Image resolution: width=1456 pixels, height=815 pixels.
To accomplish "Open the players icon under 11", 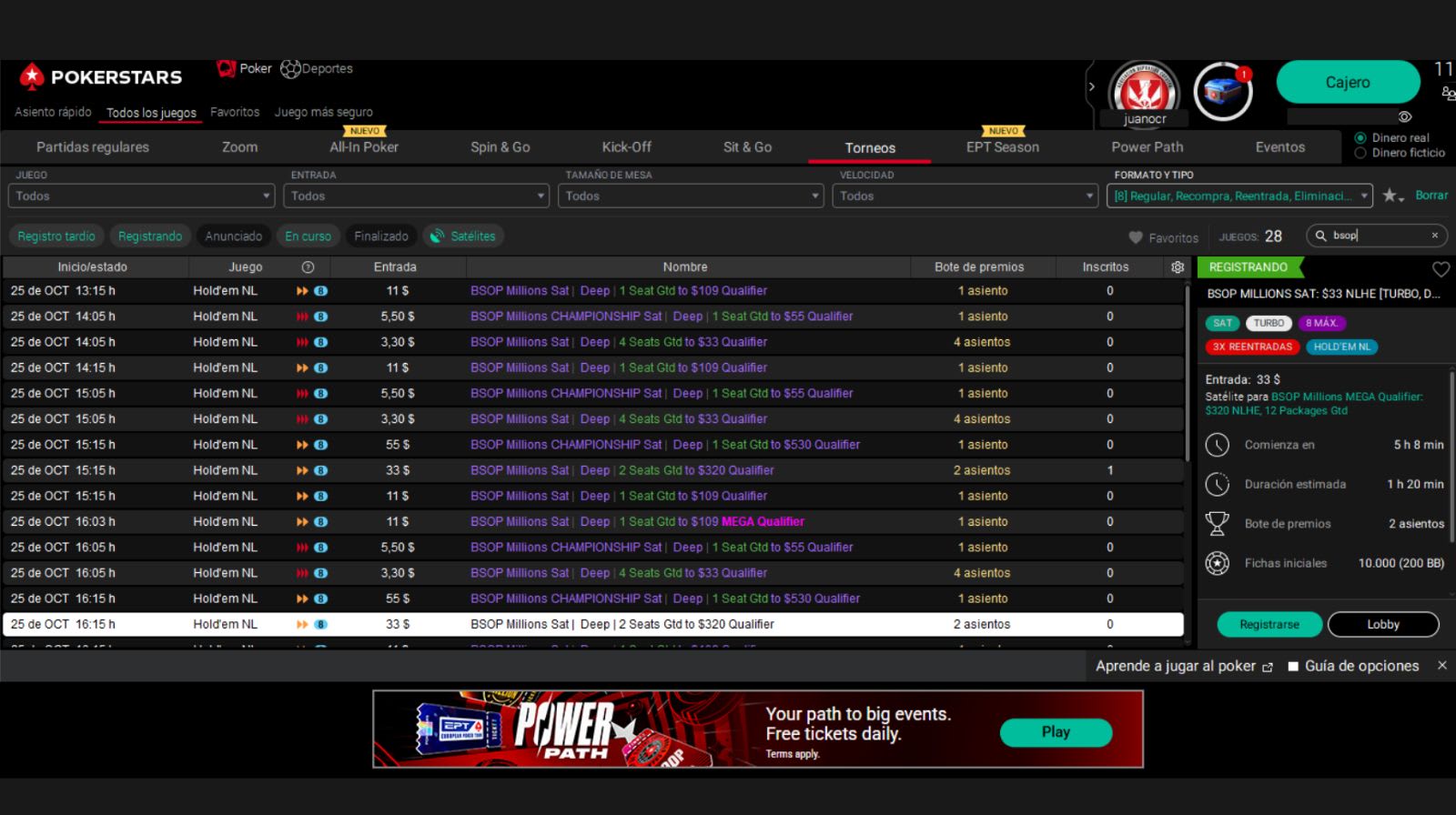I will [1448, 93].
